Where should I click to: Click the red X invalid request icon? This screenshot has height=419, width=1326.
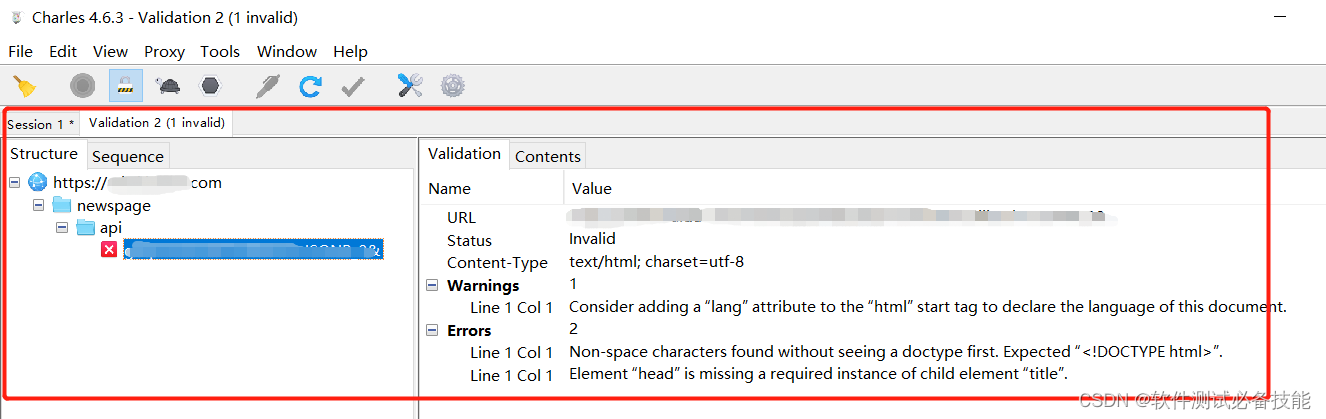point(109,249)
